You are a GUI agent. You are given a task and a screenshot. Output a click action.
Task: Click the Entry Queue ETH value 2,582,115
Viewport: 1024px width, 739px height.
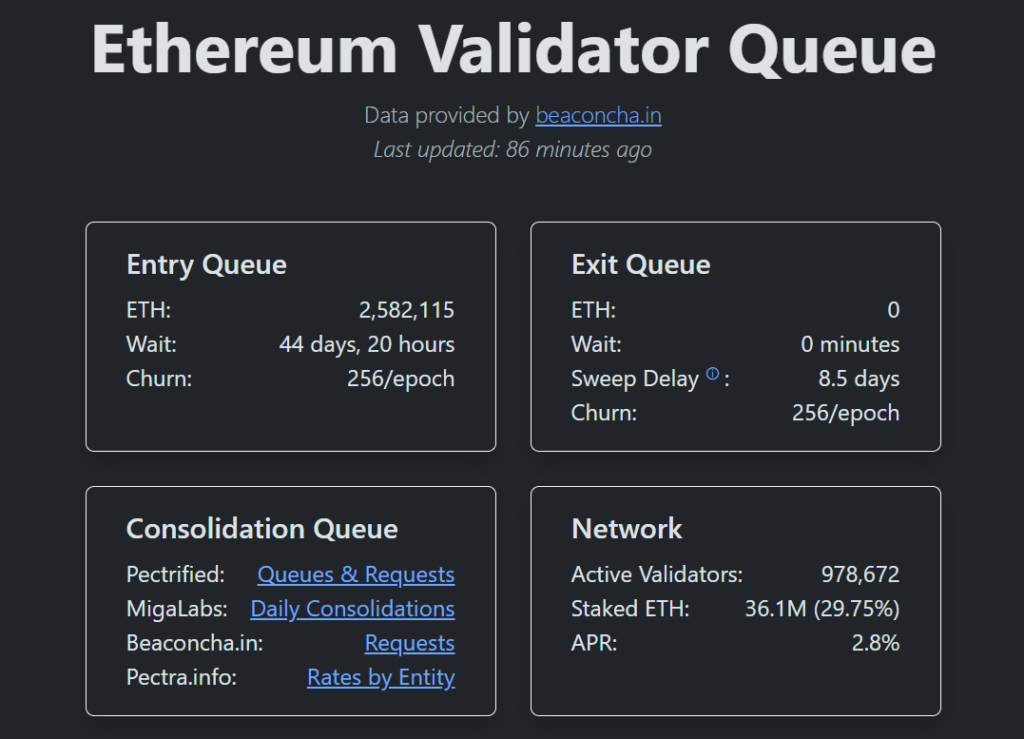(406, 311)
